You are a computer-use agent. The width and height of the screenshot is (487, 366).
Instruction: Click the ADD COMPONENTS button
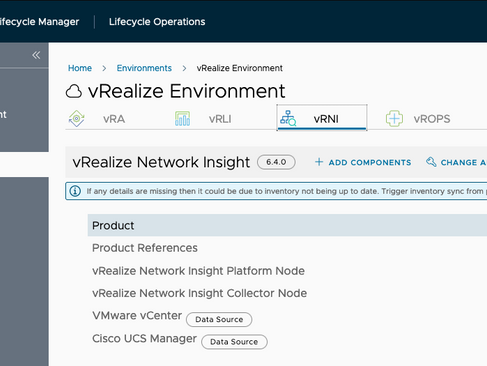pyautogui.click(x=363, y=162)
